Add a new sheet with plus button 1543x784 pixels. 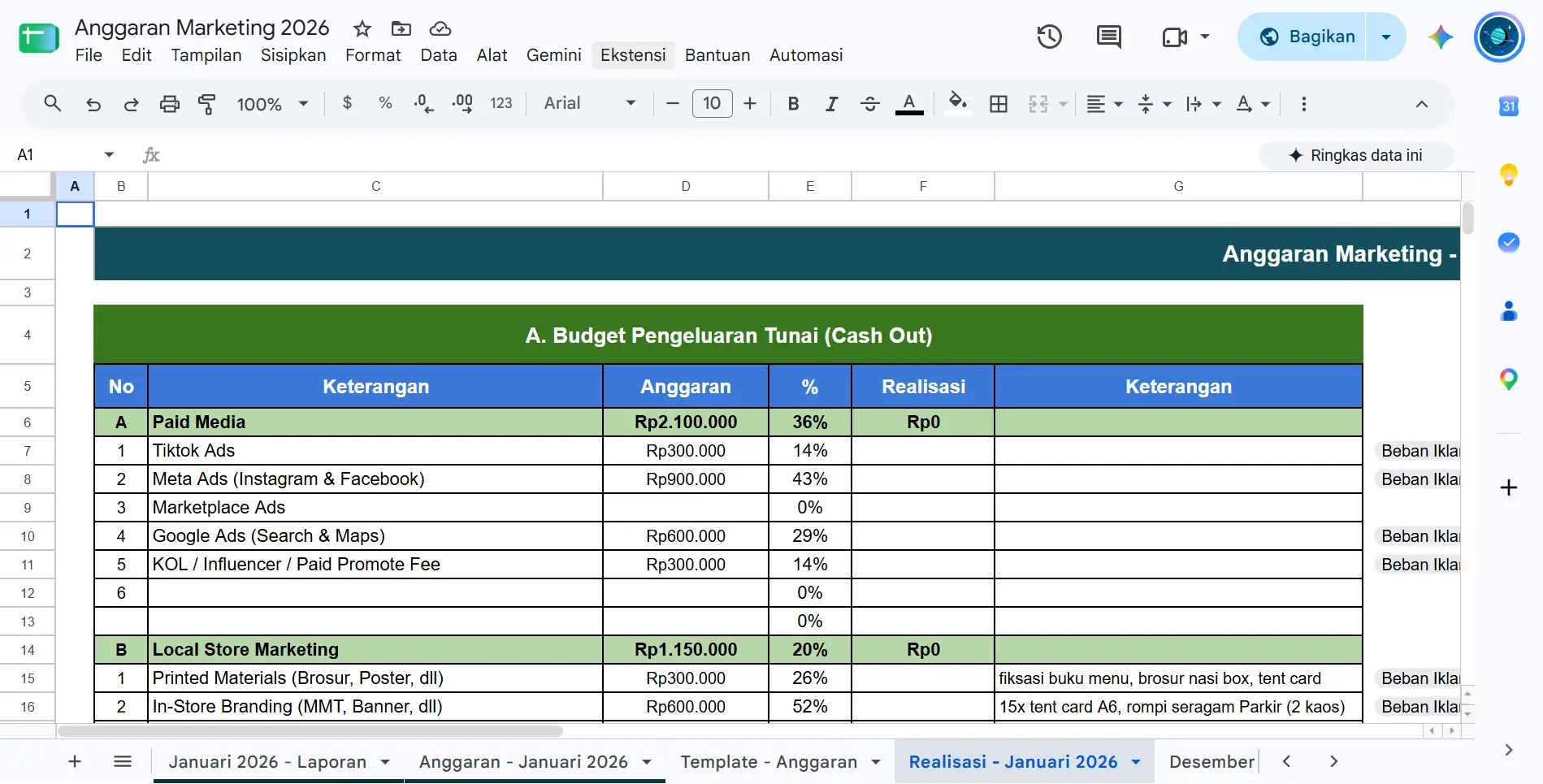click(x=75, y=761)
